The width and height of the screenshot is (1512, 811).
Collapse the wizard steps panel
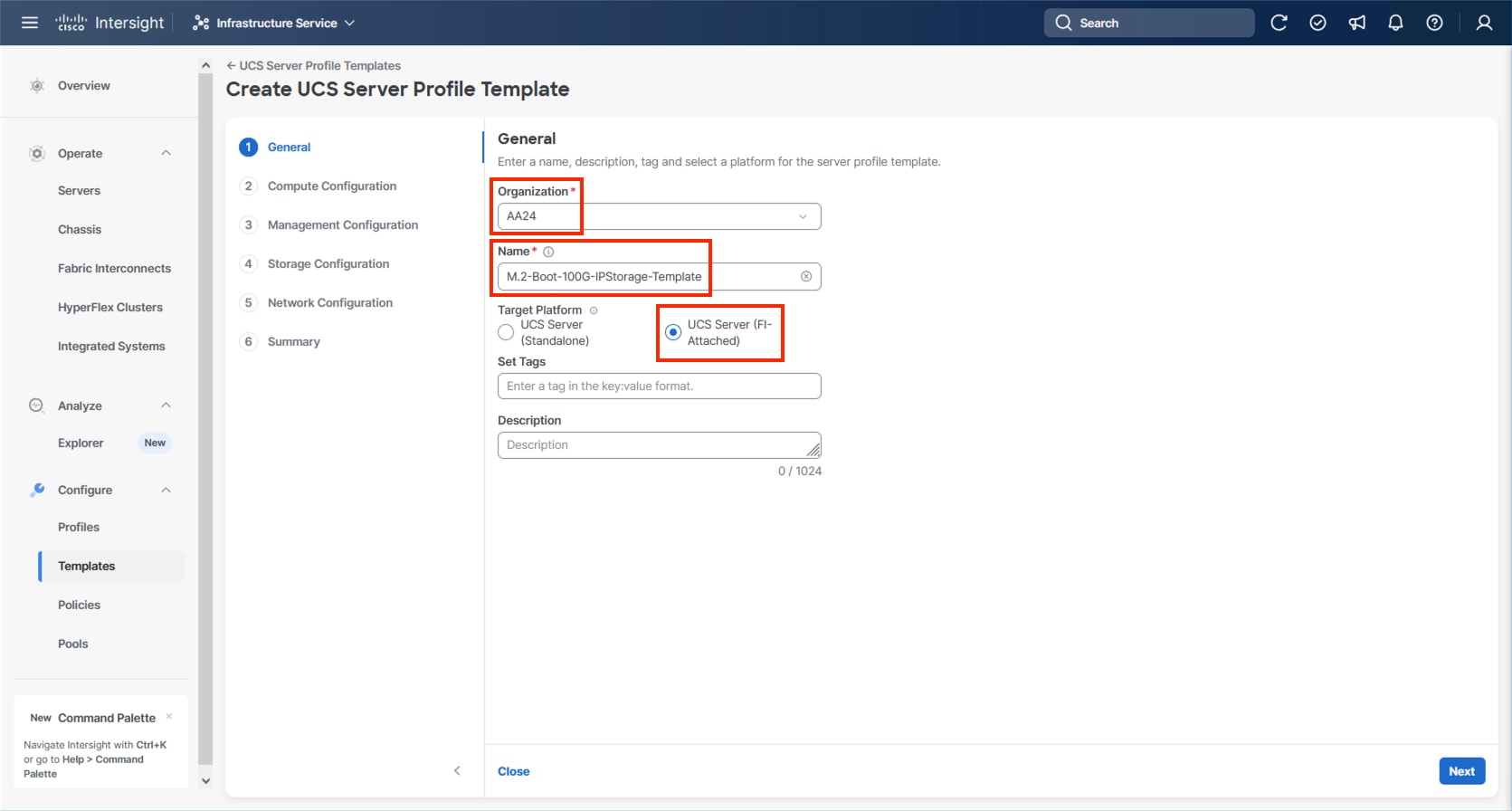(x=457, y=770)
